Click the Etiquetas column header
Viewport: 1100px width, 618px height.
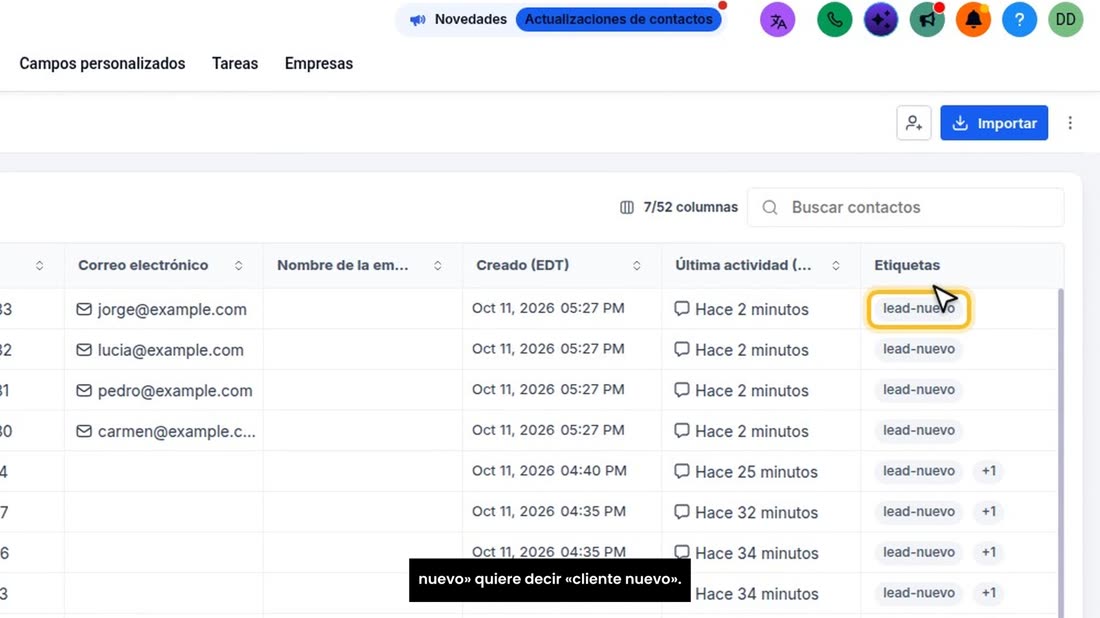(x=907, y=265)
